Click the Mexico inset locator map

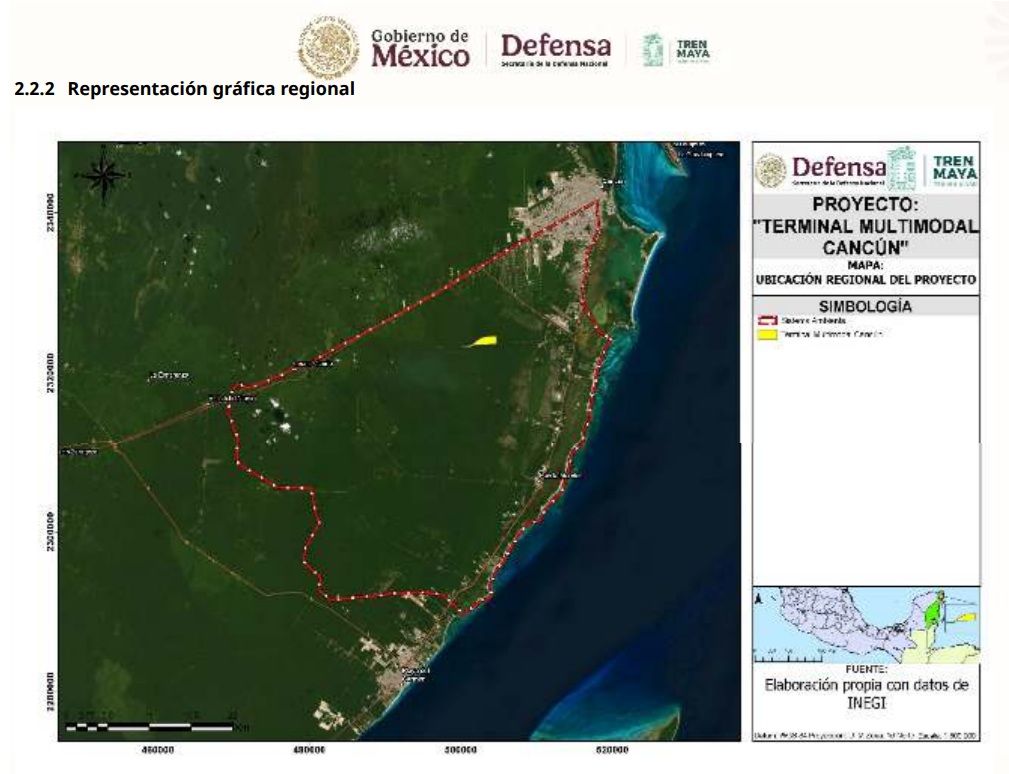coord(866,624)
